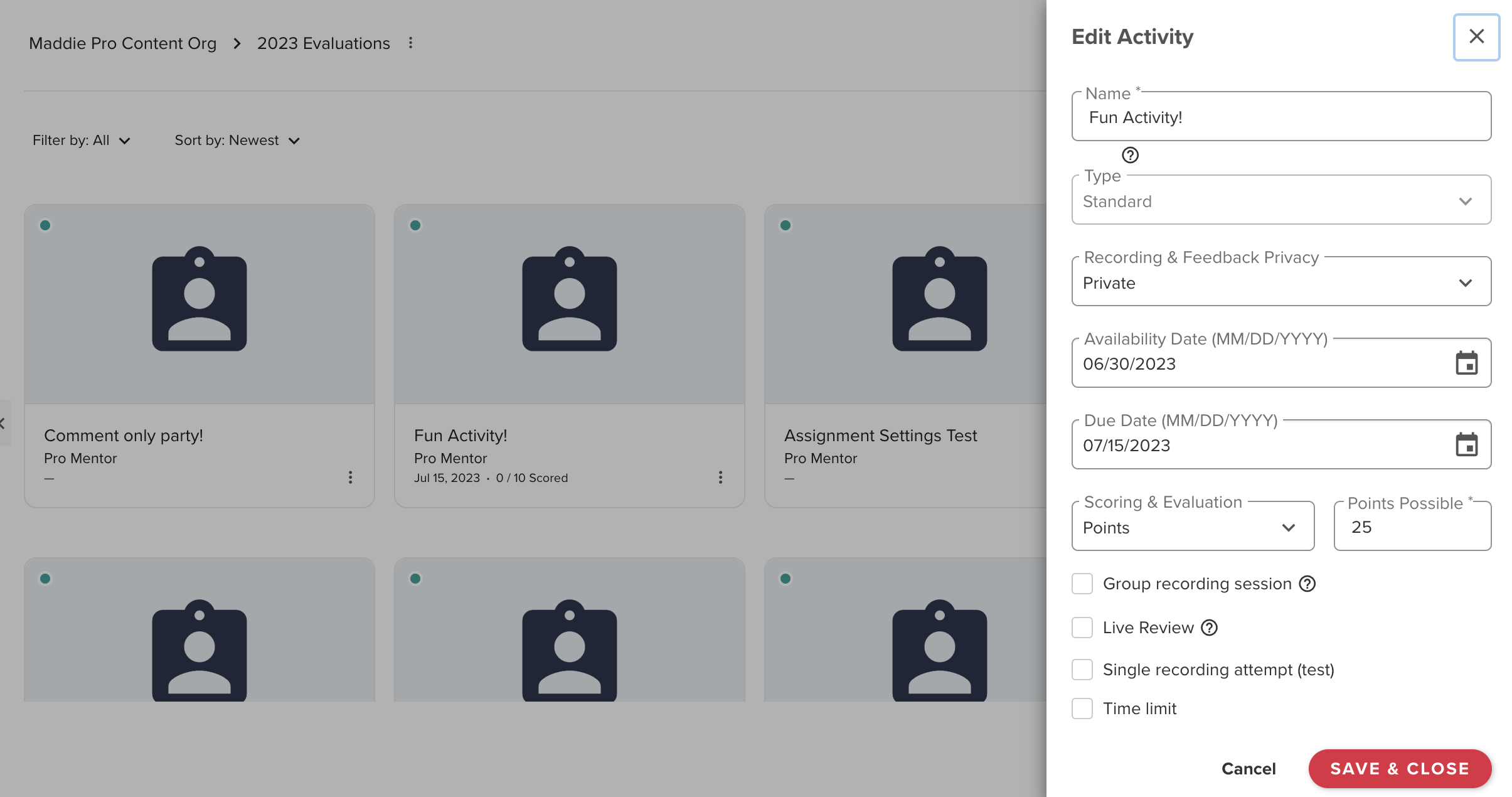This screenshot has height=797, width=1512.
Task: Click the Name input field
Action: 1281,117
